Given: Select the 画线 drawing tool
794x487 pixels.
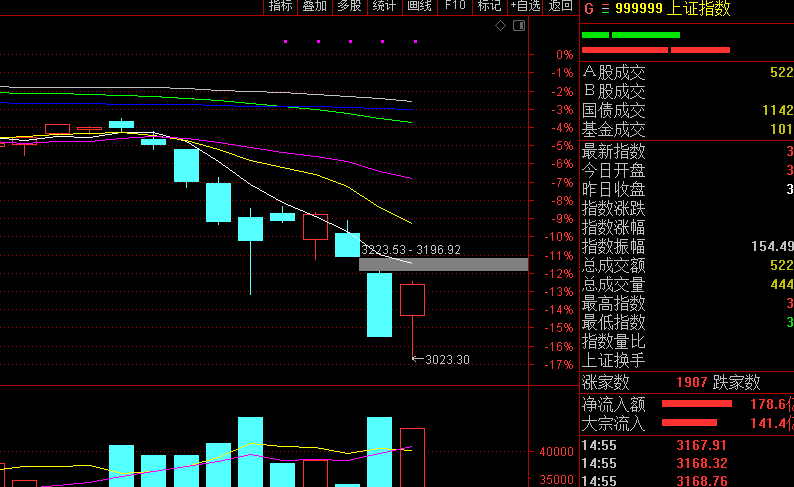Looking at the screenshot, I should [419, 6].
